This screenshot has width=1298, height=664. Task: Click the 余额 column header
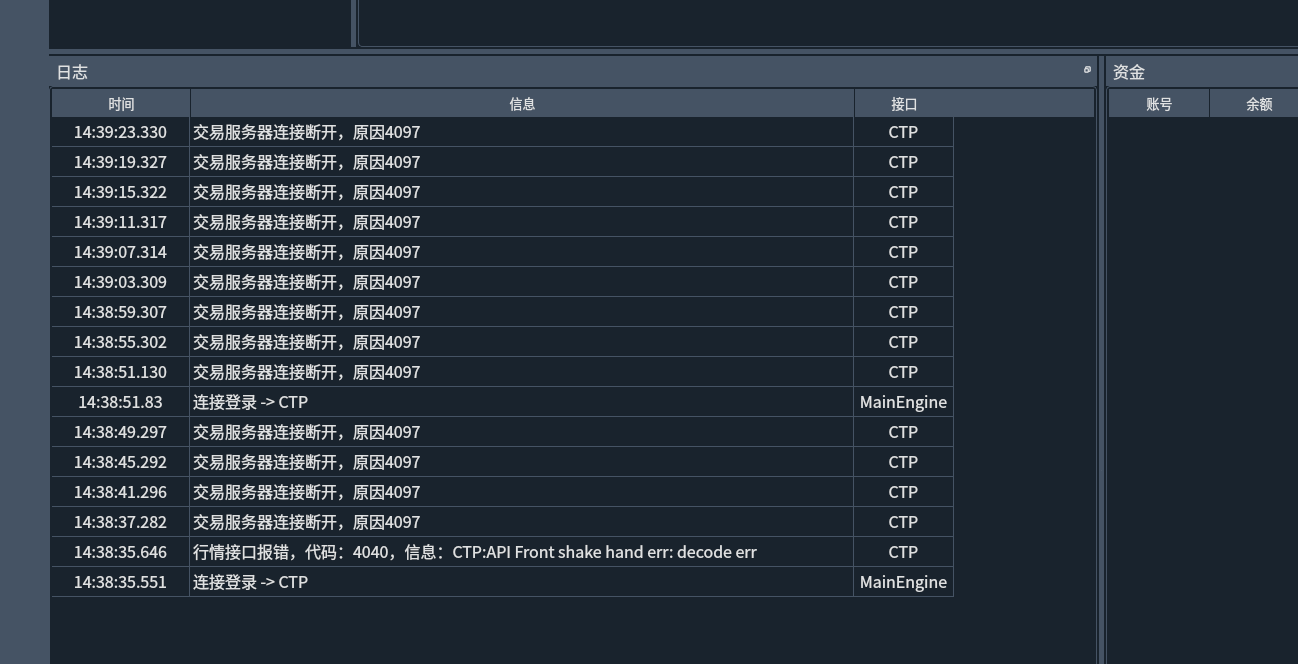(x=1258, y=104)
